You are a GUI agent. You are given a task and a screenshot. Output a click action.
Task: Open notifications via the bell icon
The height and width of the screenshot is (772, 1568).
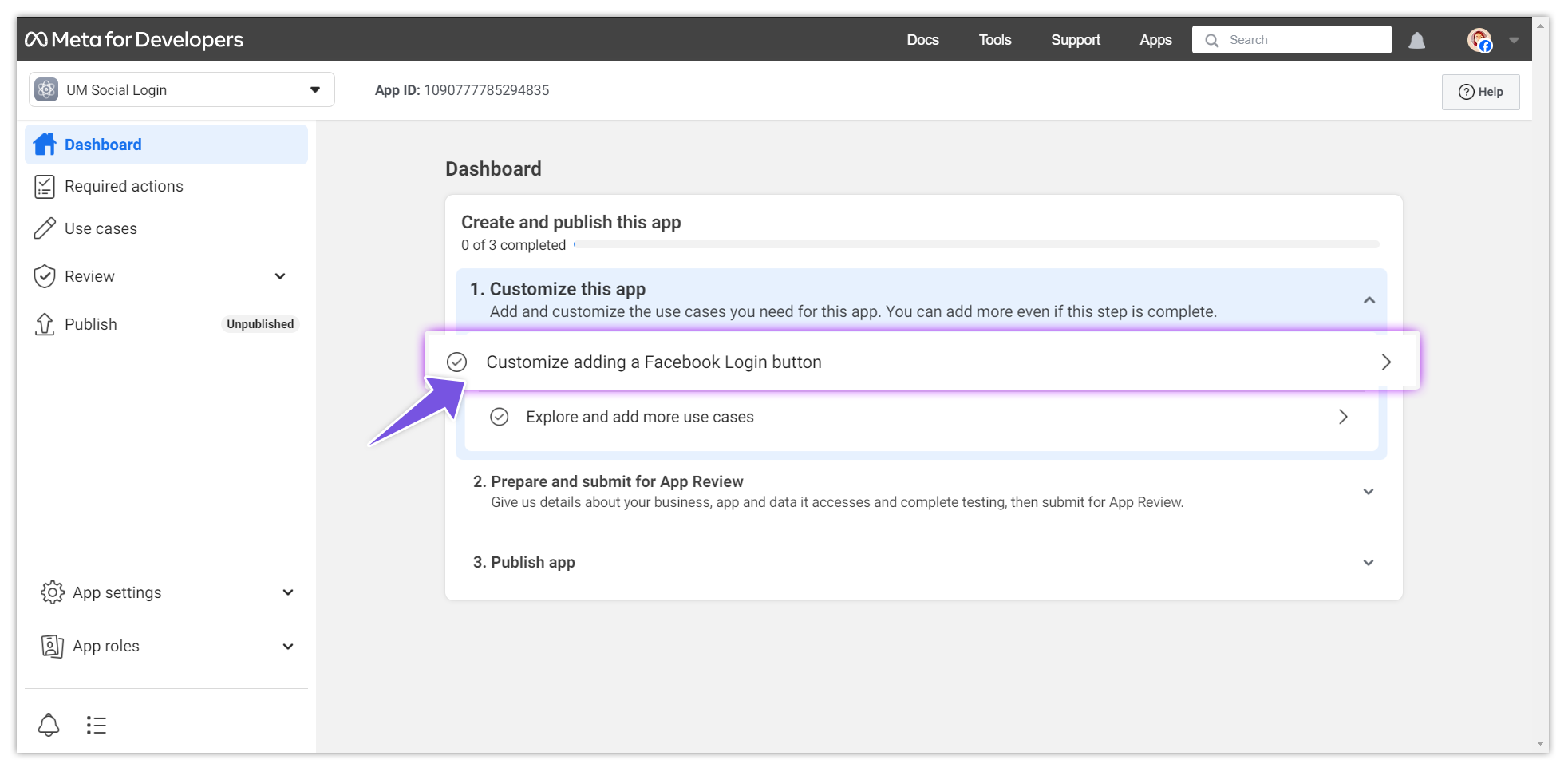coord(1418,39)
